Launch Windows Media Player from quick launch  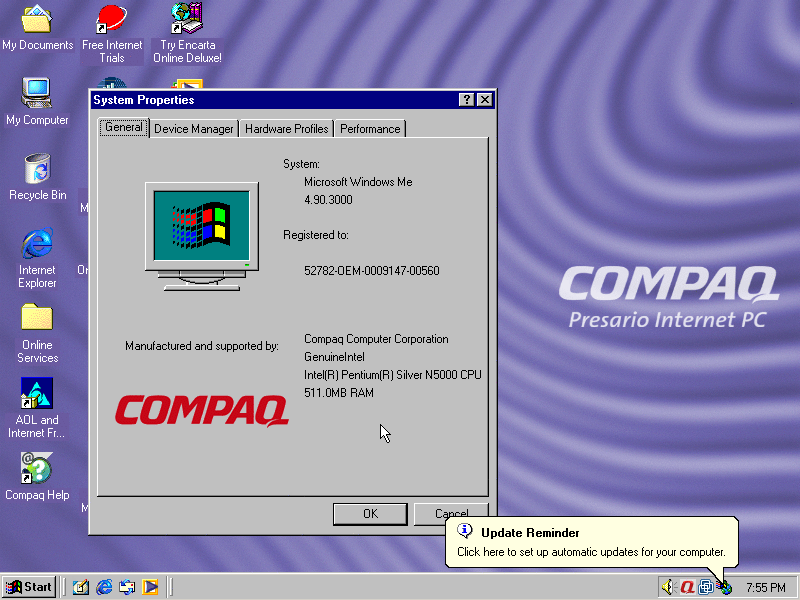tap(151, 587)
